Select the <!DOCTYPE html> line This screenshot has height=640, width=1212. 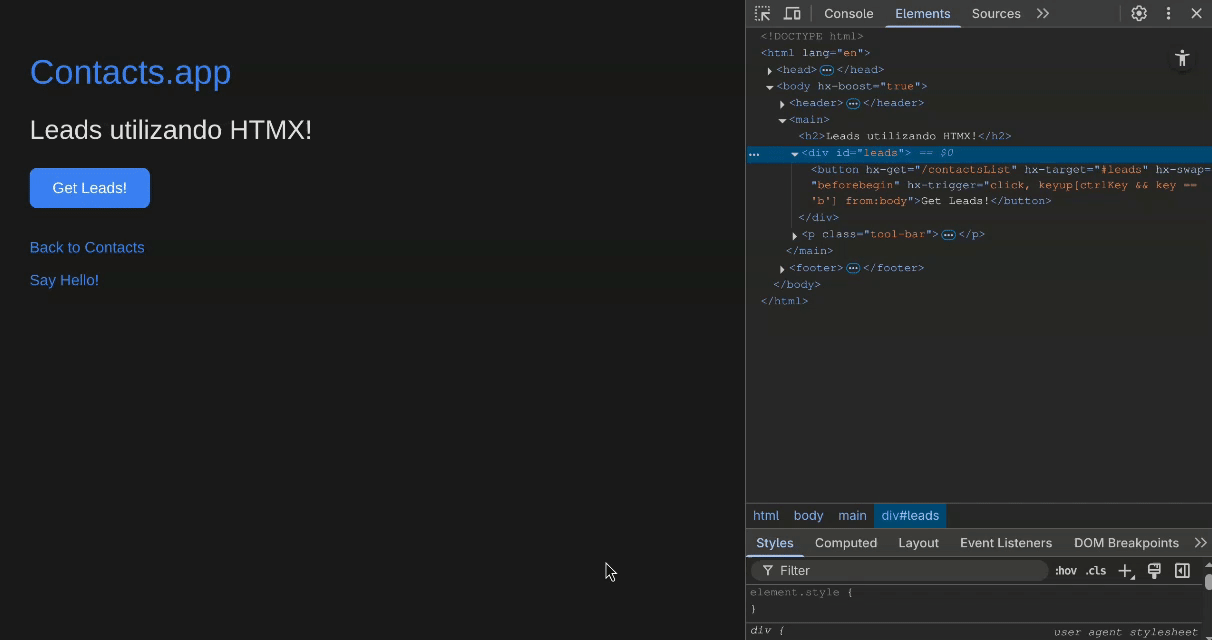coord(812,37)
